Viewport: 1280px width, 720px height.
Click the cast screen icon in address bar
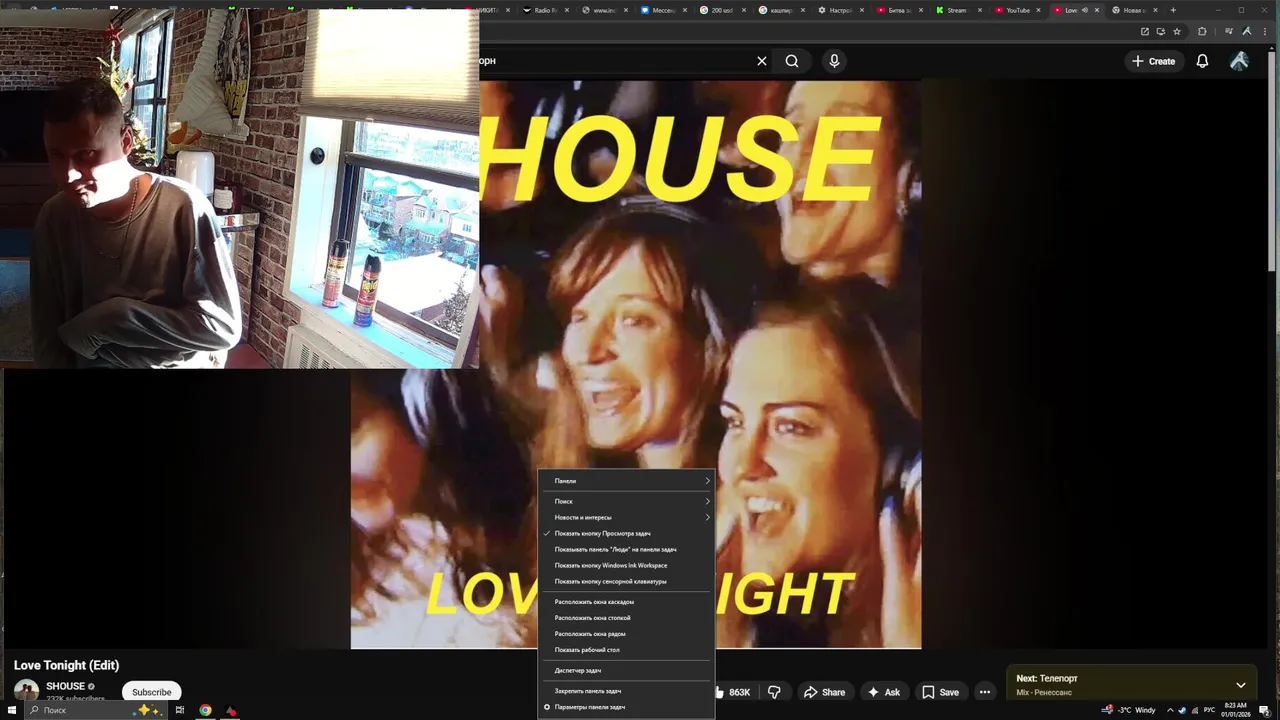(1161, 31)
